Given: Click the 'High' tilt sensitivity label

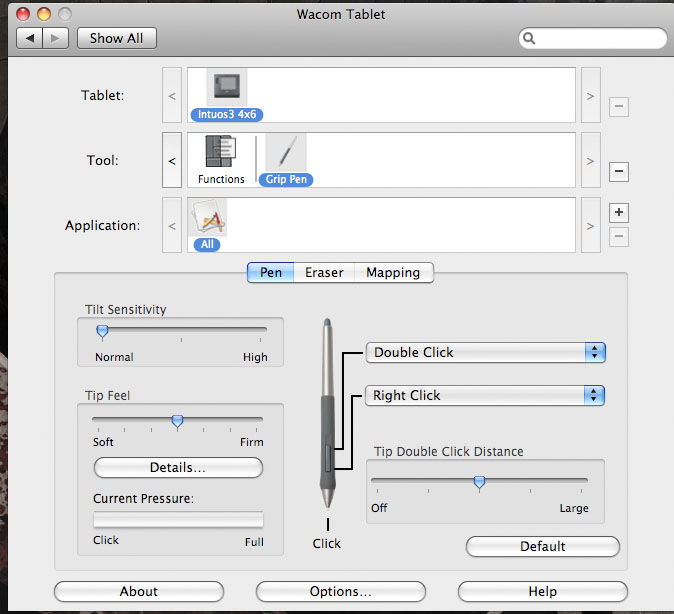Looking at the screenshot, I should (255, 357).
